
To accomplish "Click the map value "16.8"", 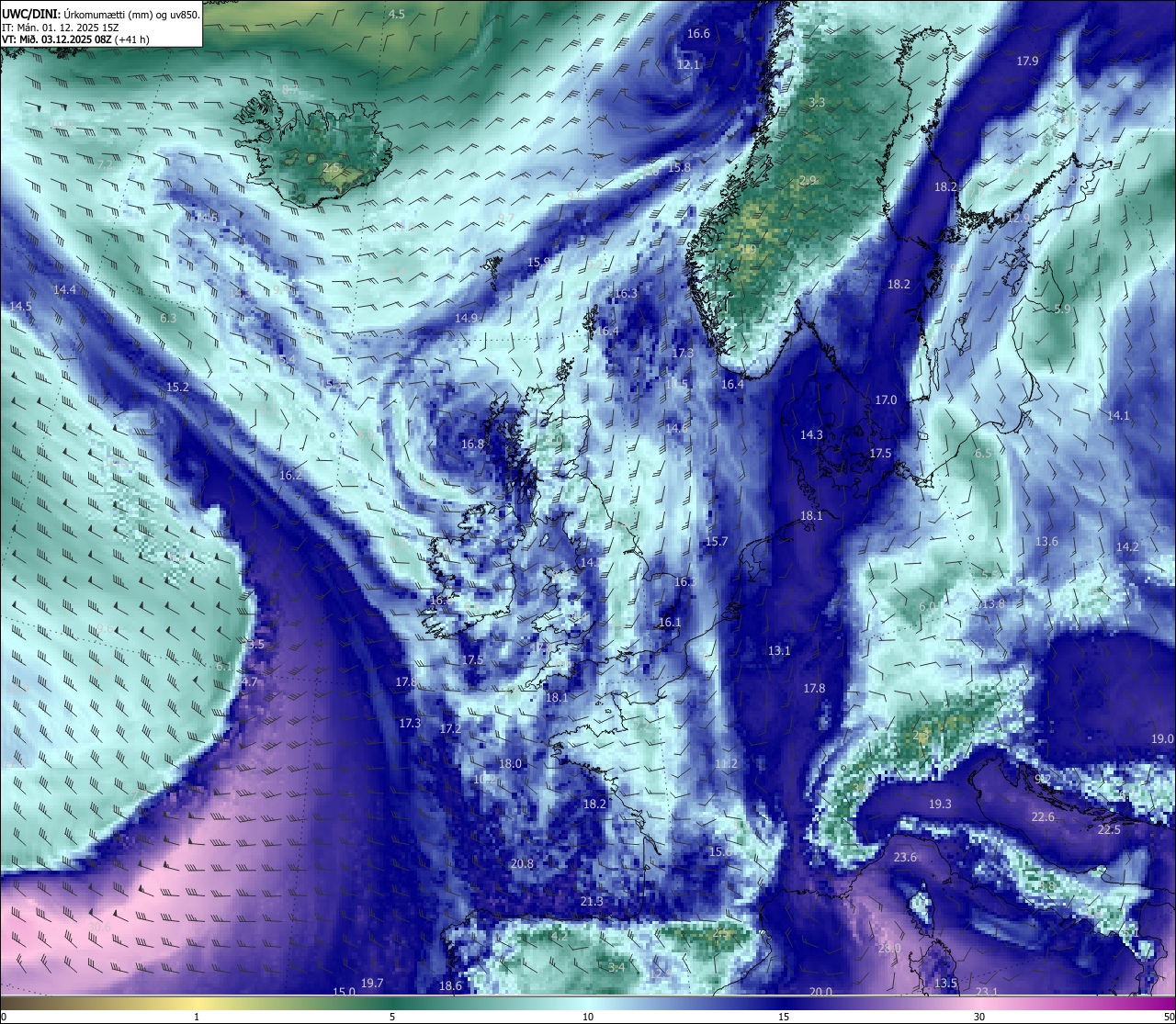I will (472, 444).
